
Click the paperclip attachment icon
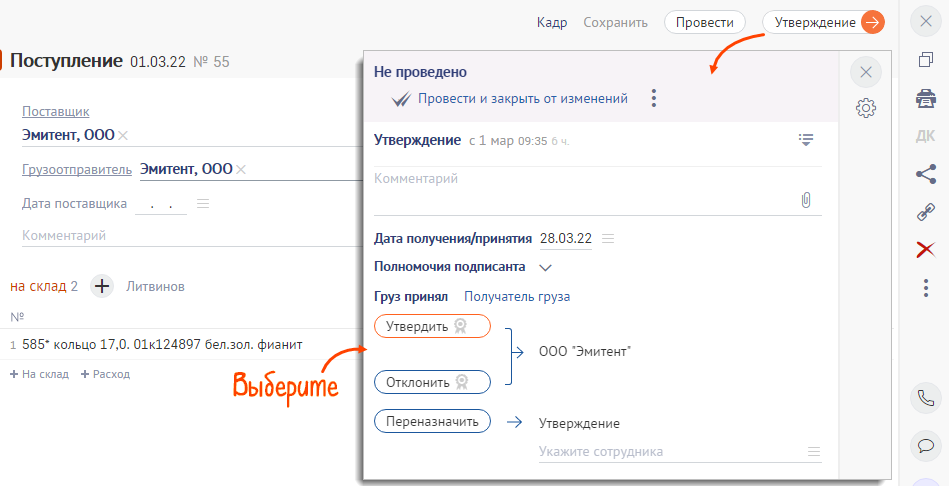pyautogui.click(x=806, y=200)
